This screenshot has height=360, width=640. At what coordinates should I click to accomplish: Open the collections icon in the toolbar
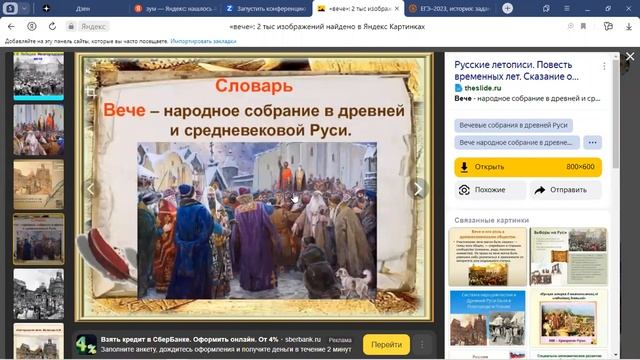(x=608, y=27)
